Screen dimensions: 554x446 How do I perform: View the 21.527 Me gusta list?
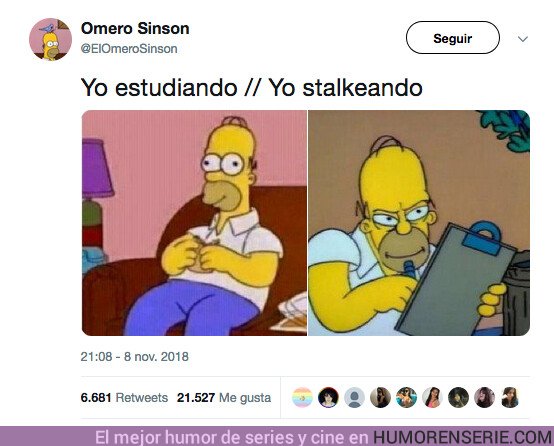click(224, 398)
